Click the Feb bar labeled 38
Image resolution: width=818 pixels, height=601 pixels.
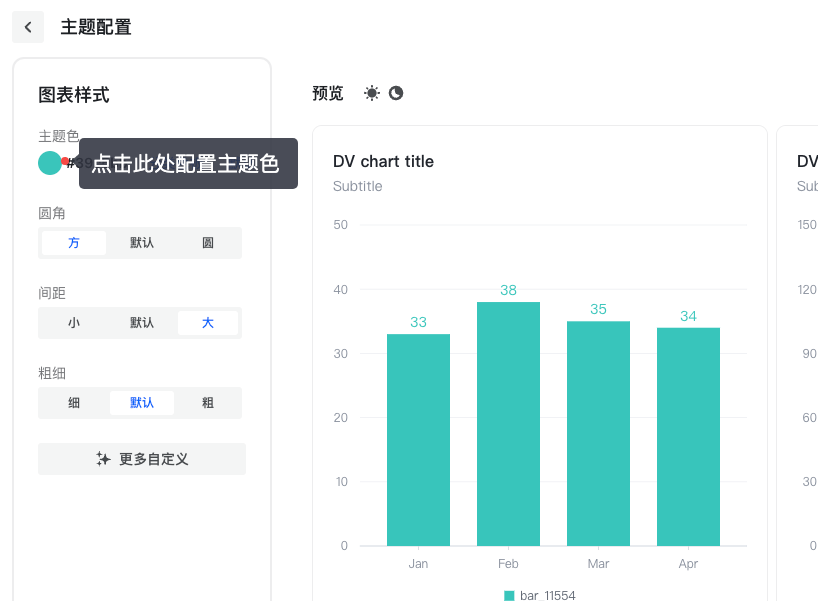pyautogui.click(x=508, y=424)
